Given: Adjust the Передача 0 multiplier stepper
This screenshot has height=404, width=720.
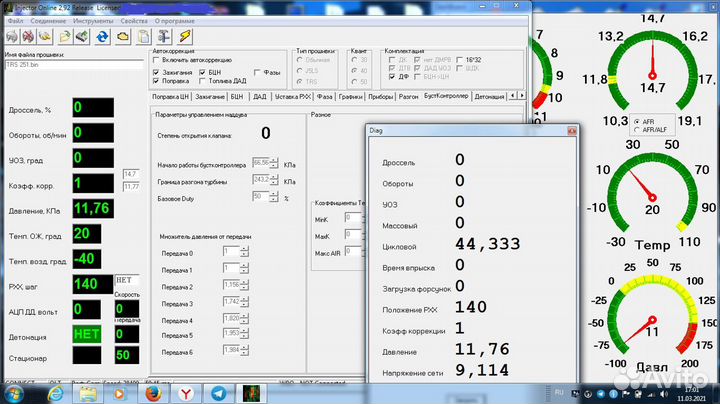Looking at the screenshot, I should tap(244, 252).
